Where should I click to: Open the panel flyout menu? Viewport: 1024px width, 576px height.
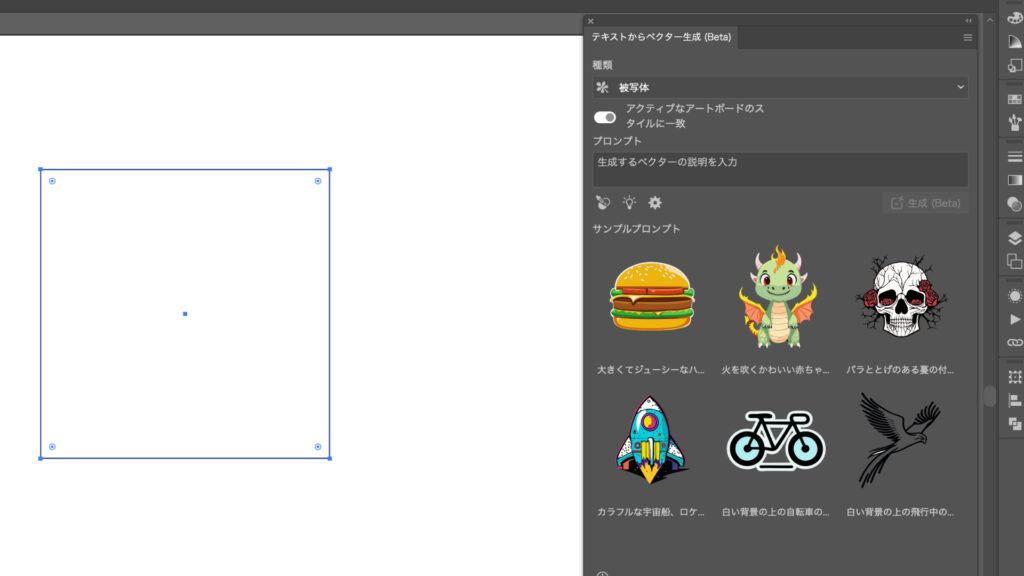pyautogui.click(x=967, y=36)
